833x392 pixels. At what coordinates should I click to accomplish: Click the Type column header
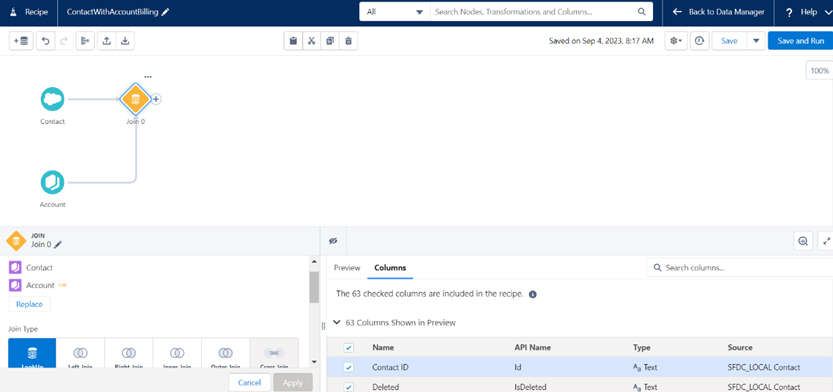(642, 347)
